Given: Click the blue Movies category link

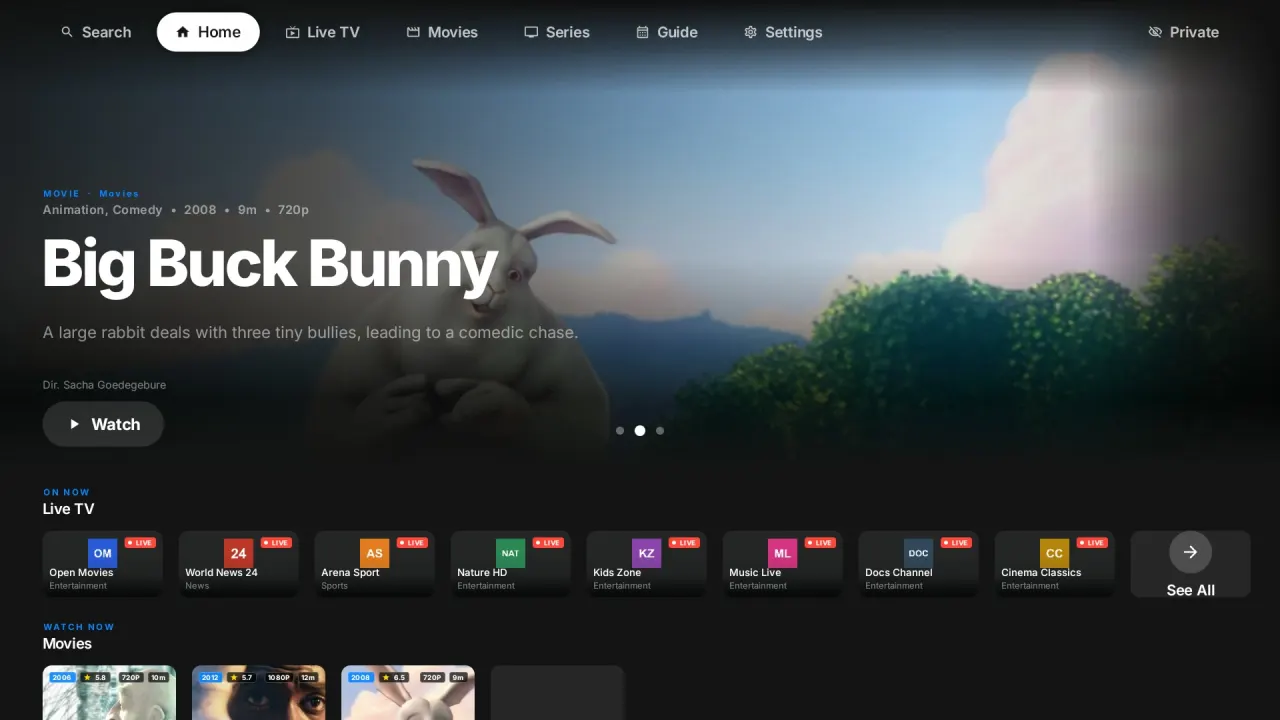Looking at the screenshot, I should (119, 194).
